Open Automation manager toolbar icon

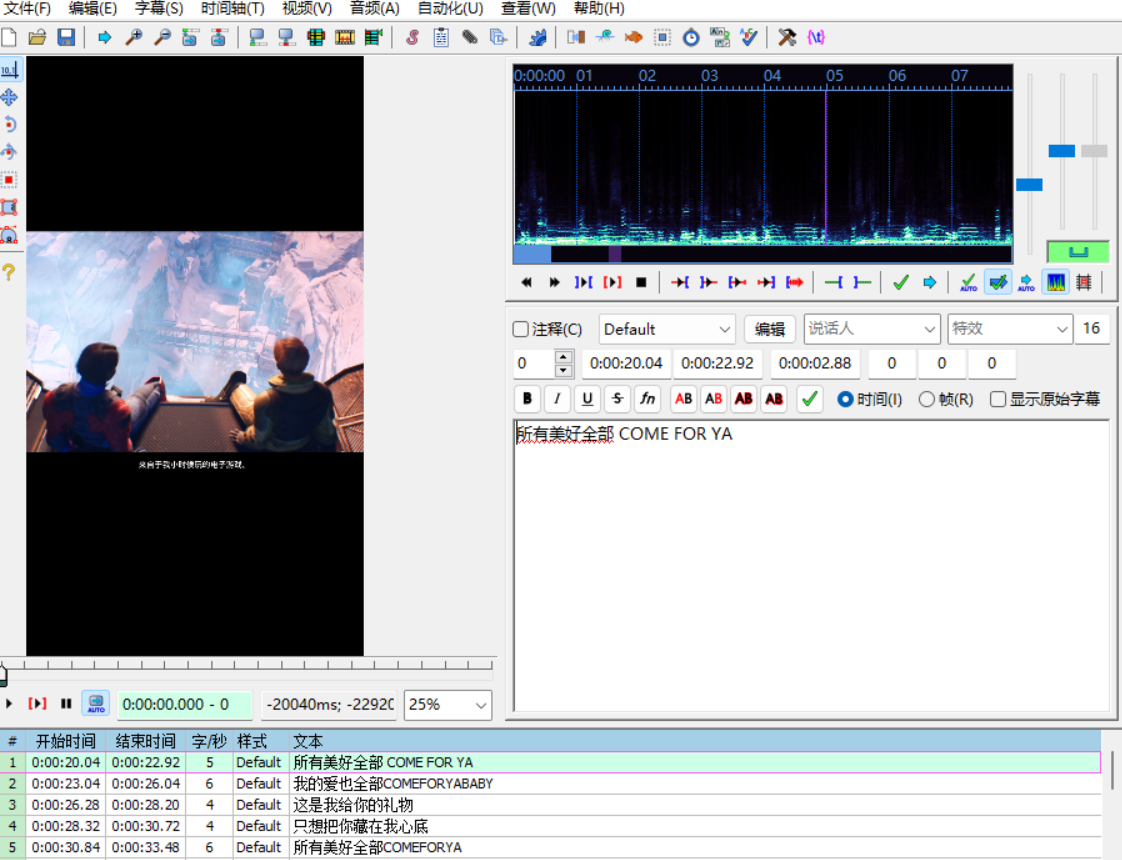(x=537, y=37)
